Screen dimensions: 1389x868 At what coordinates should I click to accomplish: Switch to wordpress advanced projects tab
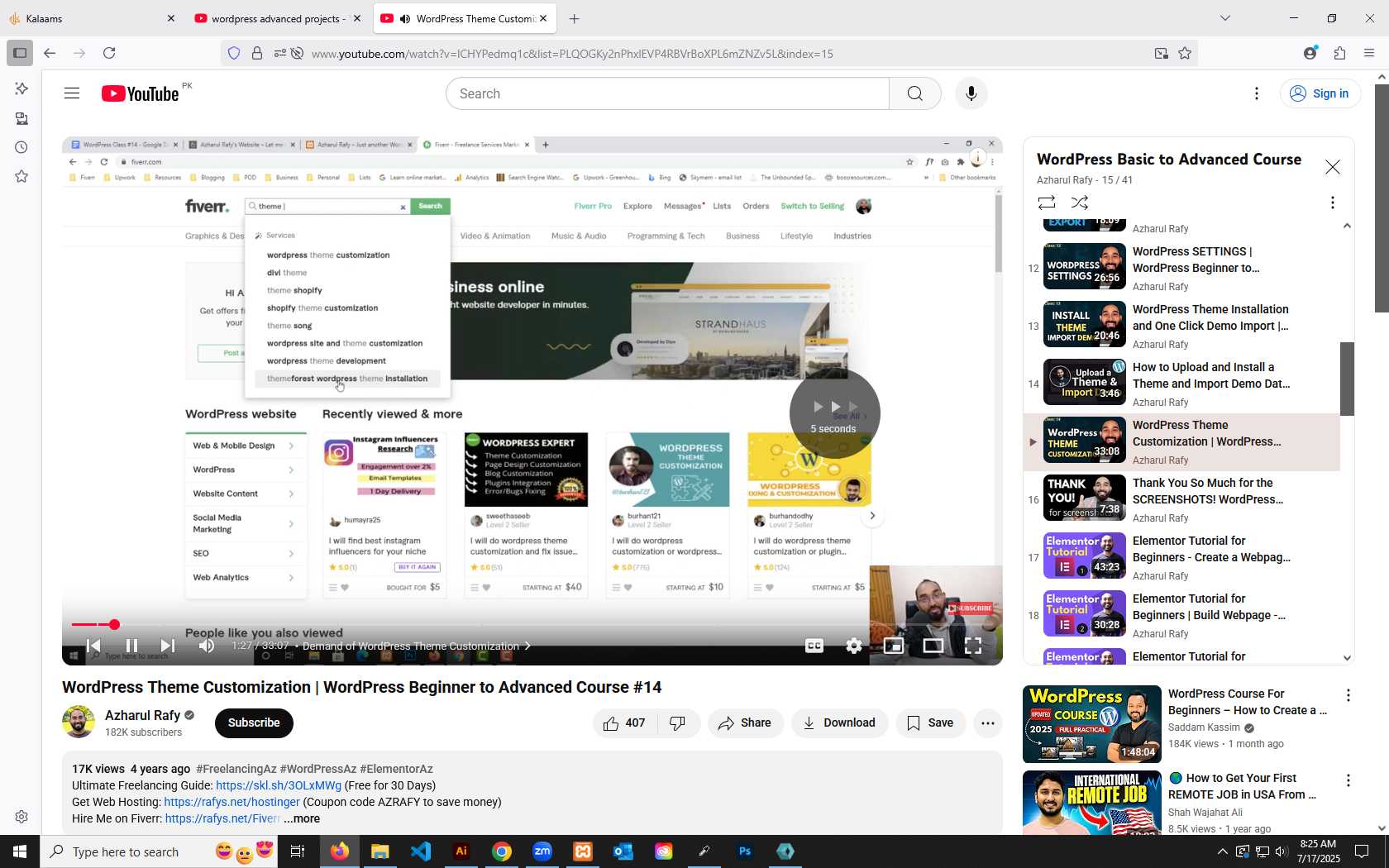pos(276,18)
